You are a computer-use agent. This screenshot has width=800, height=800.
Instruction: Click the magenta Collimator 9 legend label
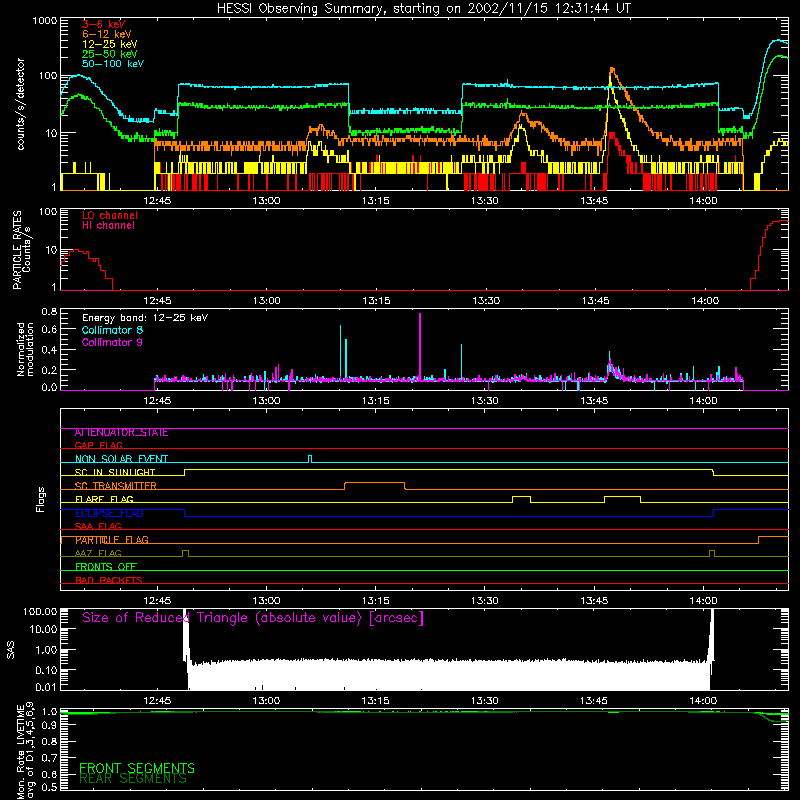point(112,342)
